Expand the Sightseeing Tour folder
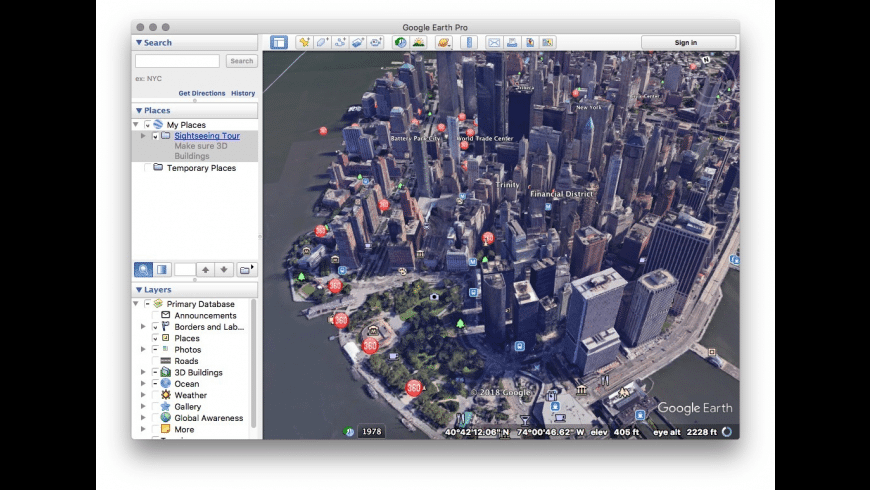The width and height of the screenshot is (870, 490). [x=142, y=136]
